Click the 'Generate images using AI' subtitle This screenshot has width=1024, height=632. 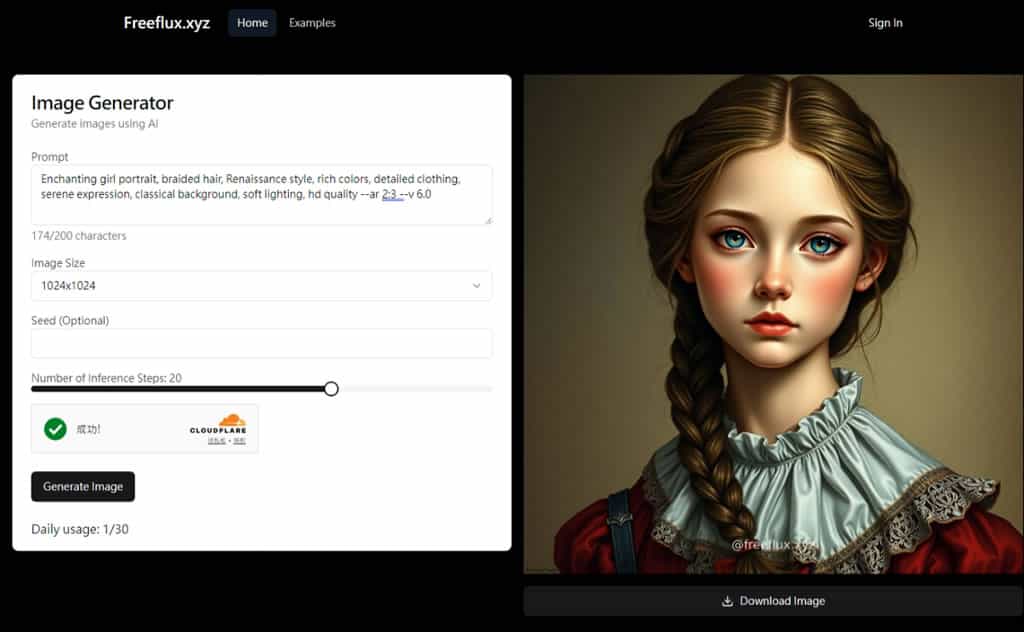(x=95, y=123)
